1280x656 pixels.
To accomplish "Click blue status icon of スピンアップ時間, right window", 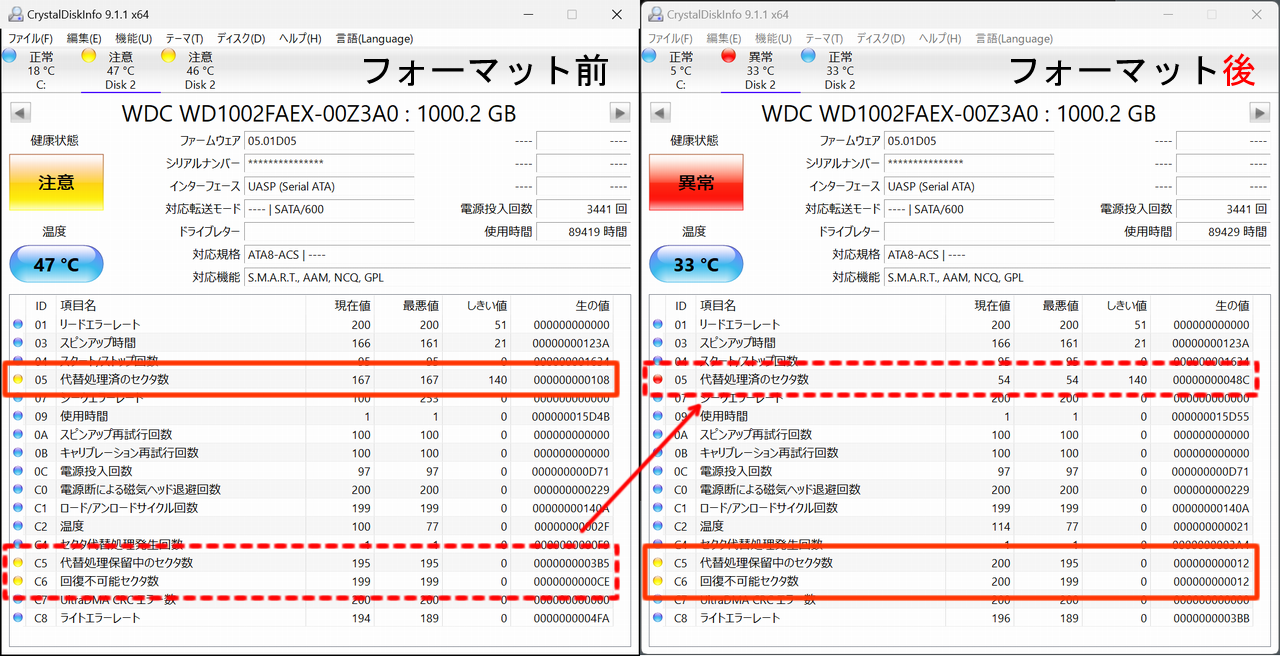I will click(657, 343).
